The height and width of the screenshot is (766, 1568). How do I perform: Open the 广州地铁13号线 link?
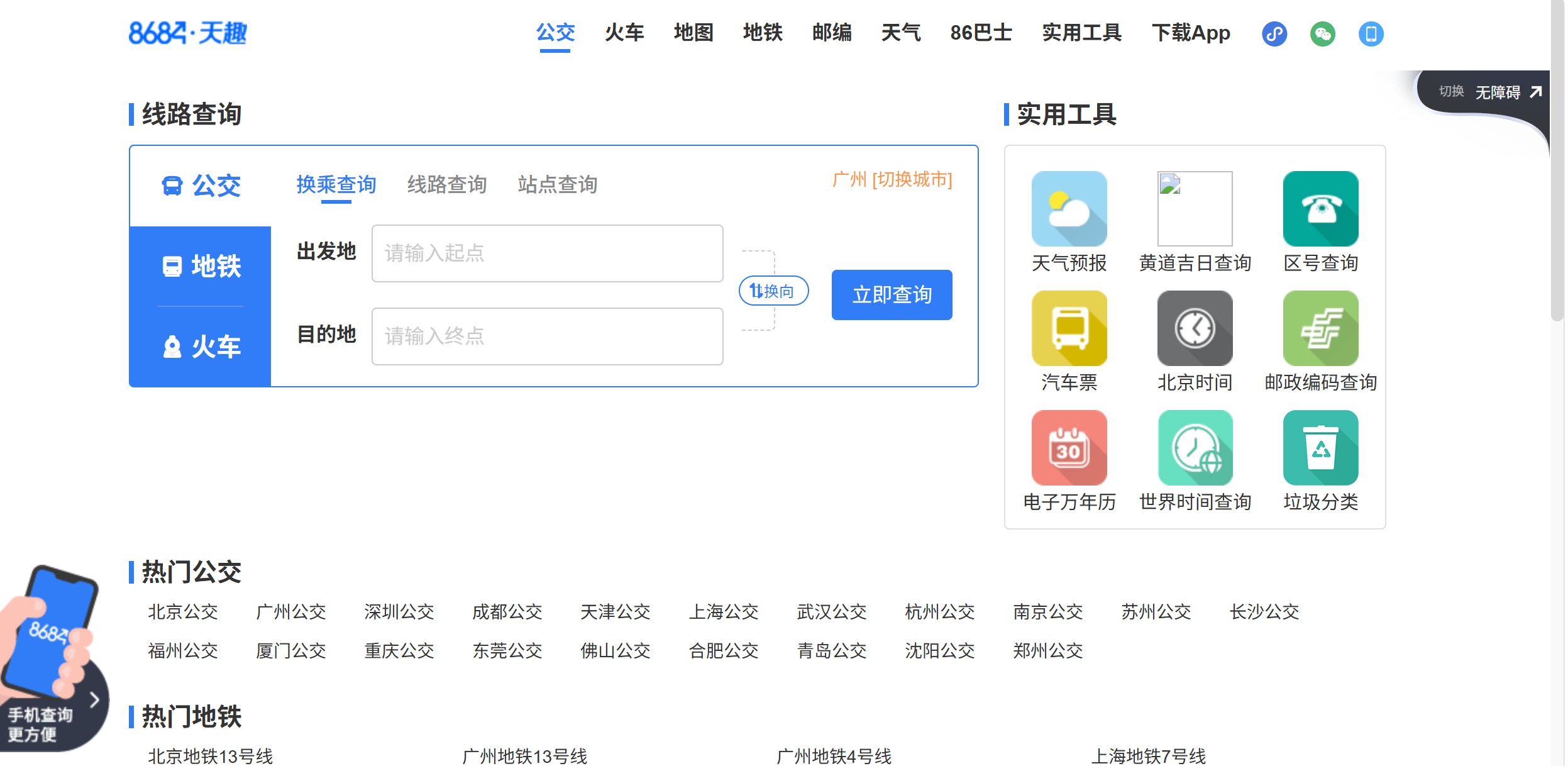[525, 756]
